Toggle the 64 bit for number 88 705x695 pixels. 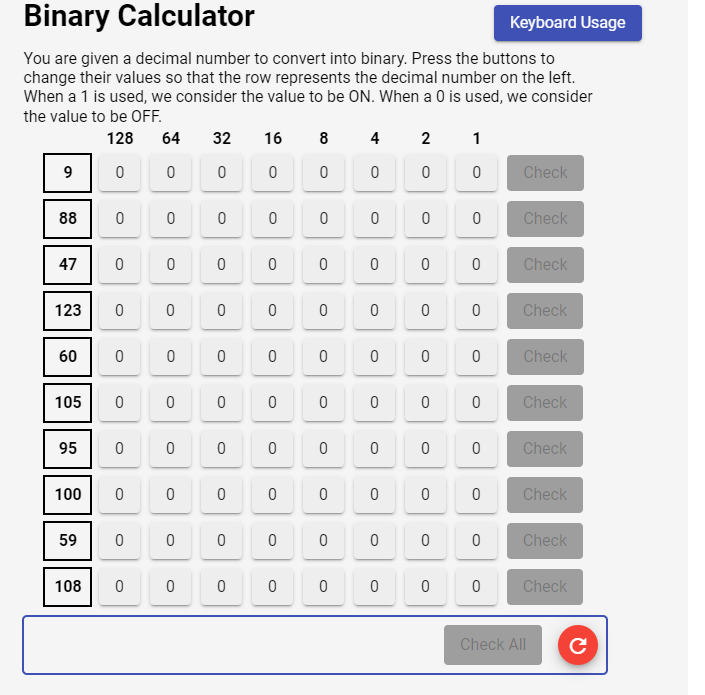(170, 218)
